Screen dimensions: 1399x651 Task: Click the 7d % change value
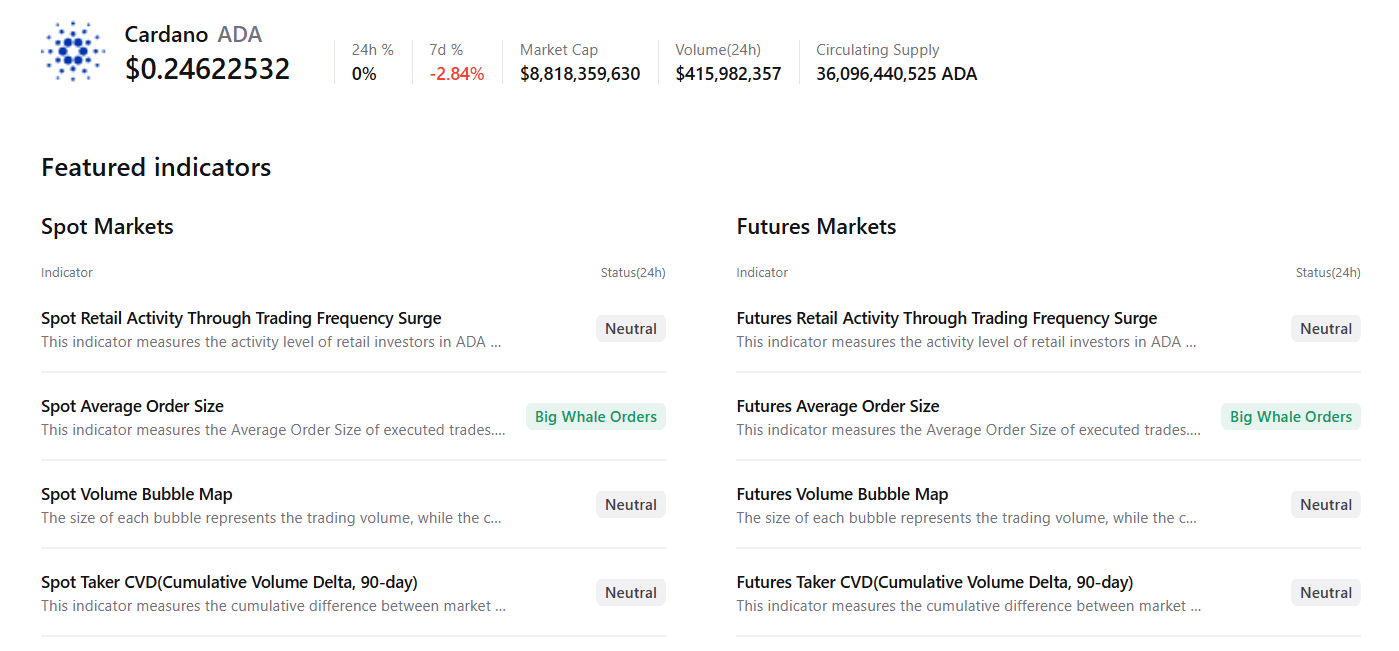click(457, 74)
